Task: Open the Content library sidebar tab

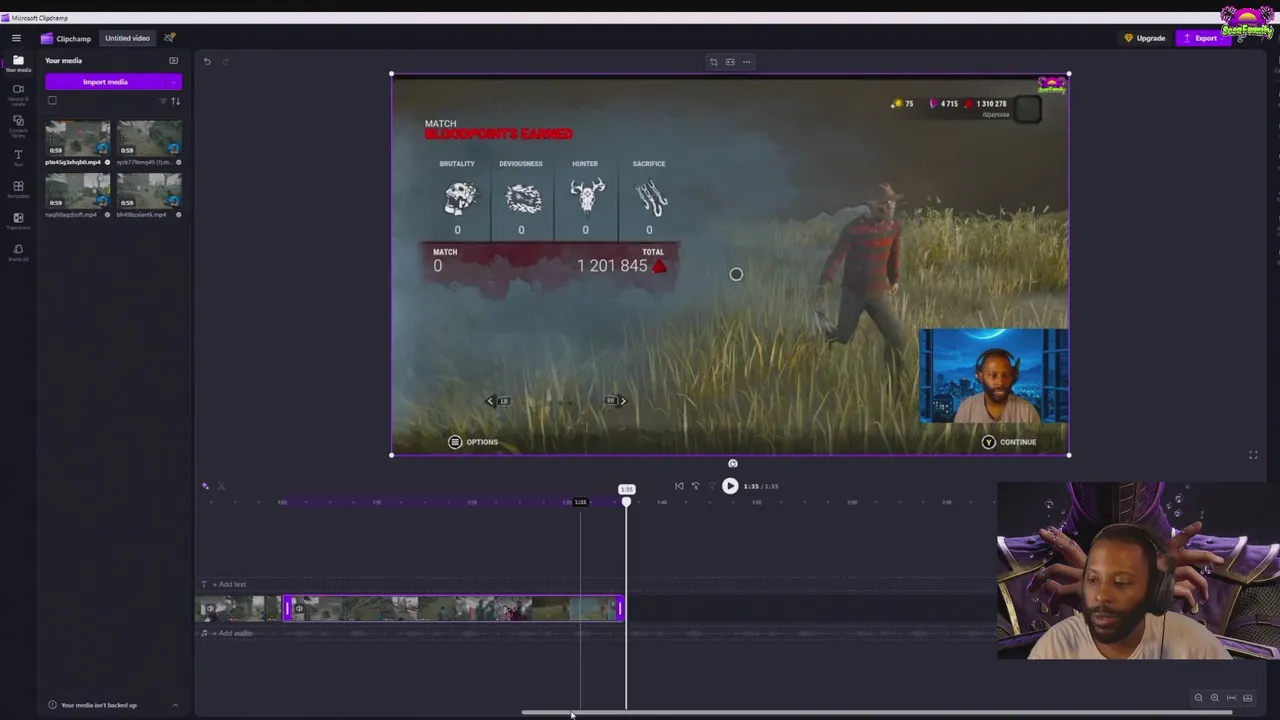Action: pos(18,125)
